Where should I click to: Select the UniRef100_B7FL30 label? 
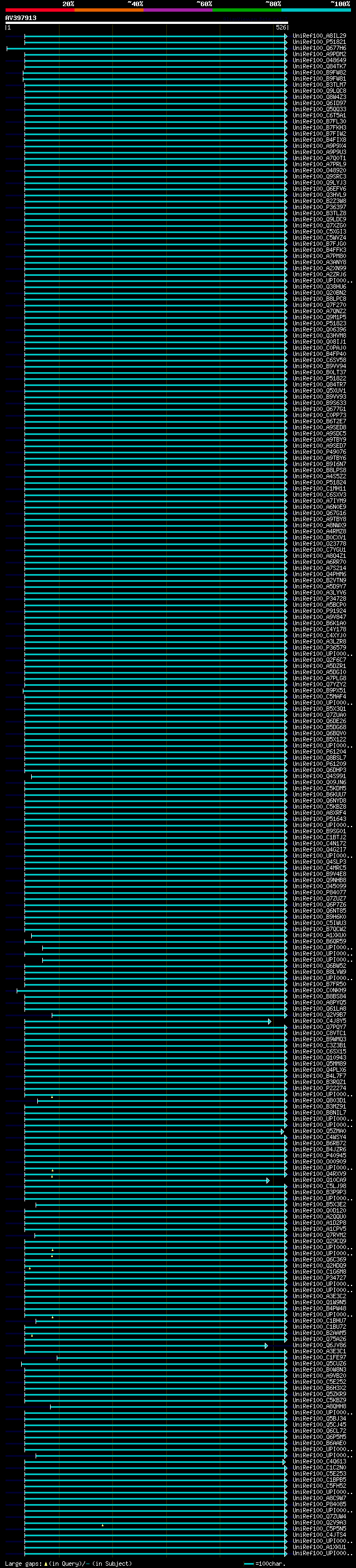point(319,121)
